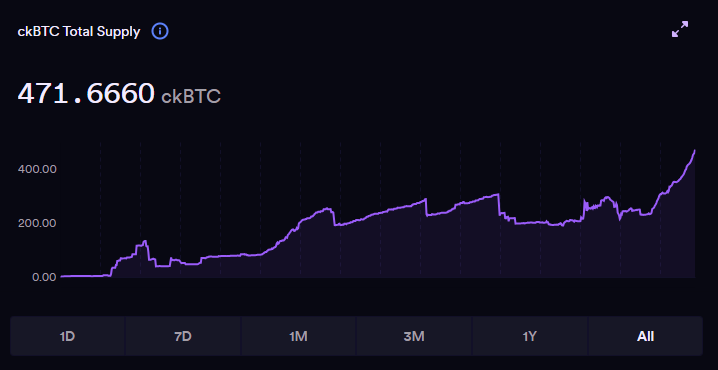Switch to the 1M time range
This screenshot has width=718, height=370.
point(299,336)
